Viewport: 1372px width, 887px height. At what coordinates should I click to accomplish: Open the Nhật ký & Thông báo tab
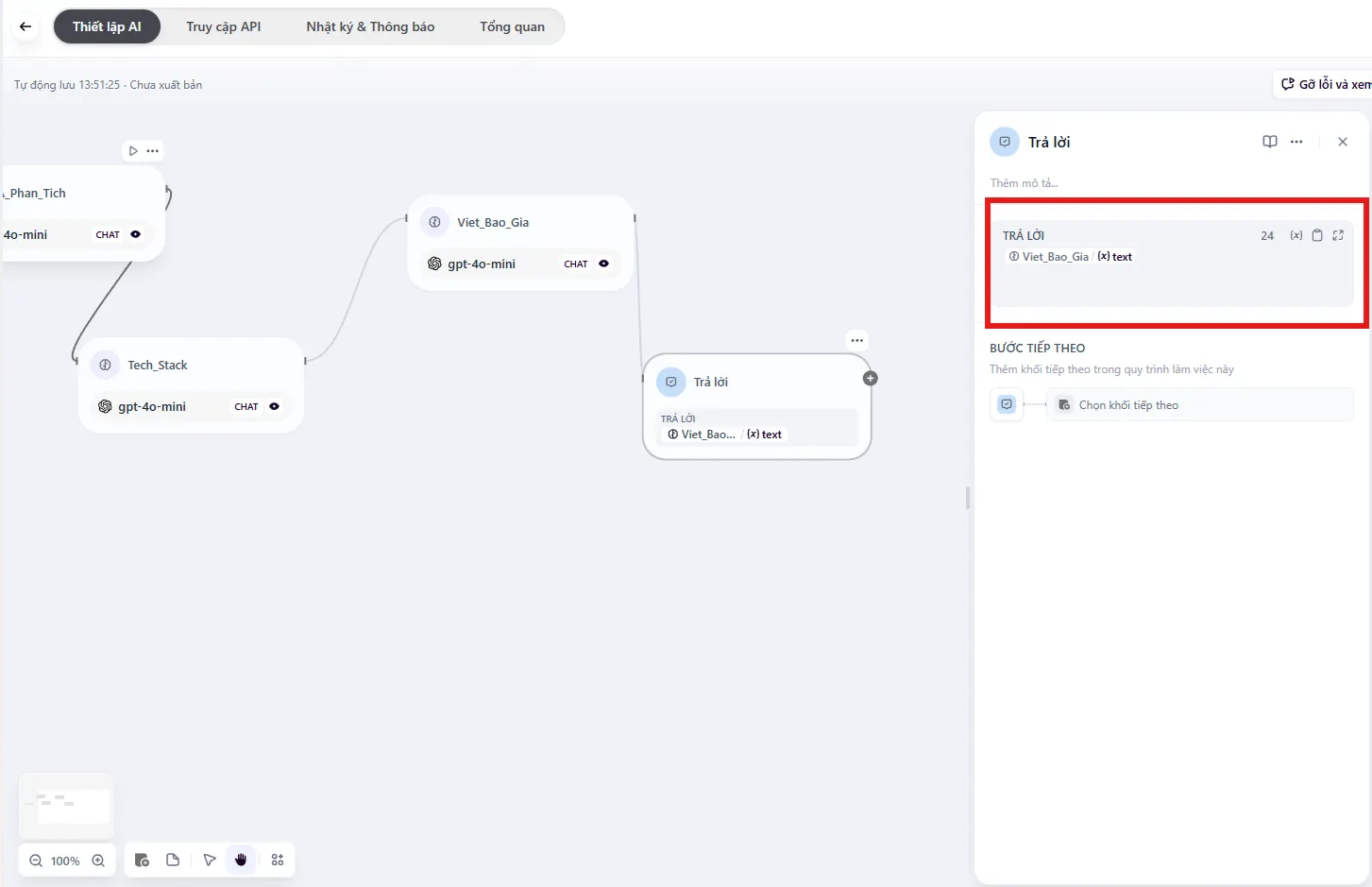pyautogui.click(x=370, y=26)
